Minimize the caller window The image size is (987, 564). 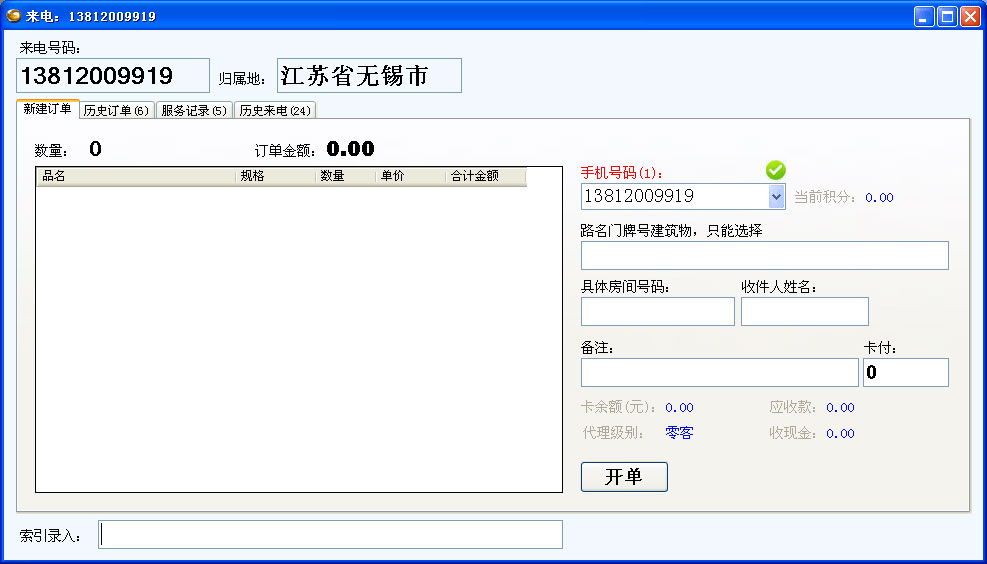(923, 16)
